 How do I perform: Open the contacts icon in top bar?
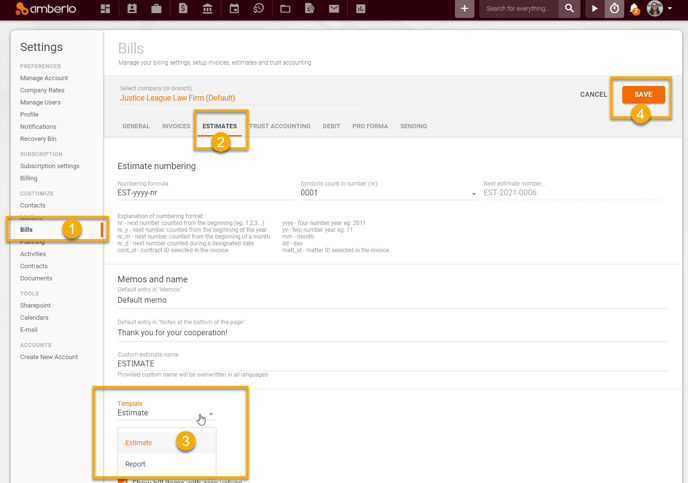[132, 8]
